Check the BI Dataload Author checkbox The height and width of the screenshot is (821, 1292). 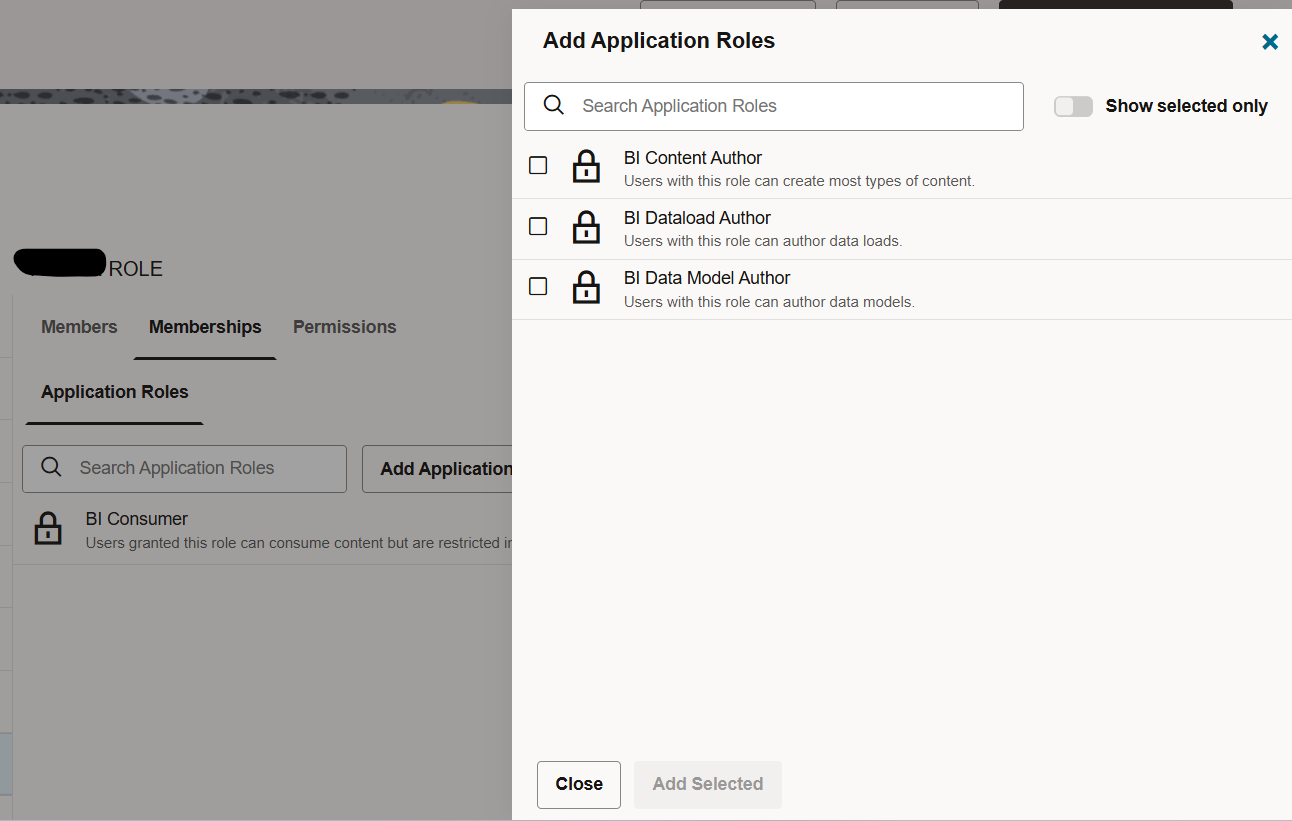pyautogui.click(x=538, y=226)
